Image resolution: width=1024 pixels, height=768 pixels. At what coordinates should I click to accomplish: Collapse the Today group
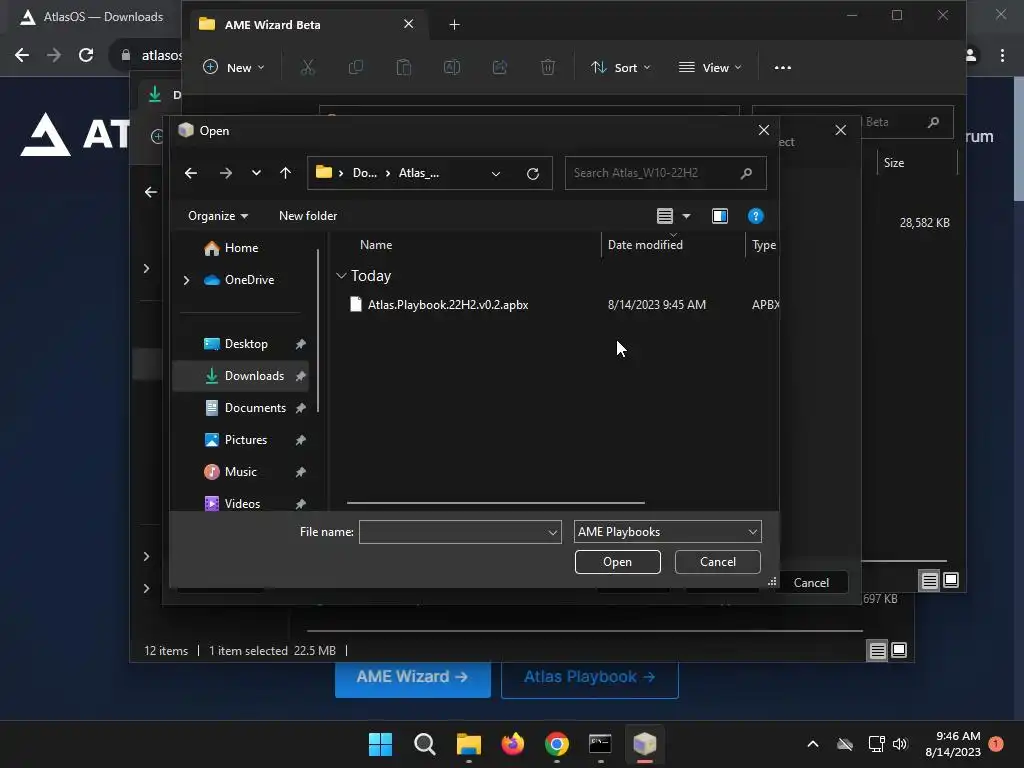[341, 276]
